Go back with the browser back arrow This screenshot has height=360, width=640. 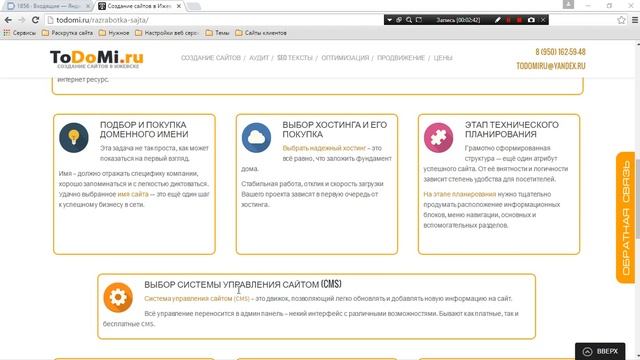point(8,20)
